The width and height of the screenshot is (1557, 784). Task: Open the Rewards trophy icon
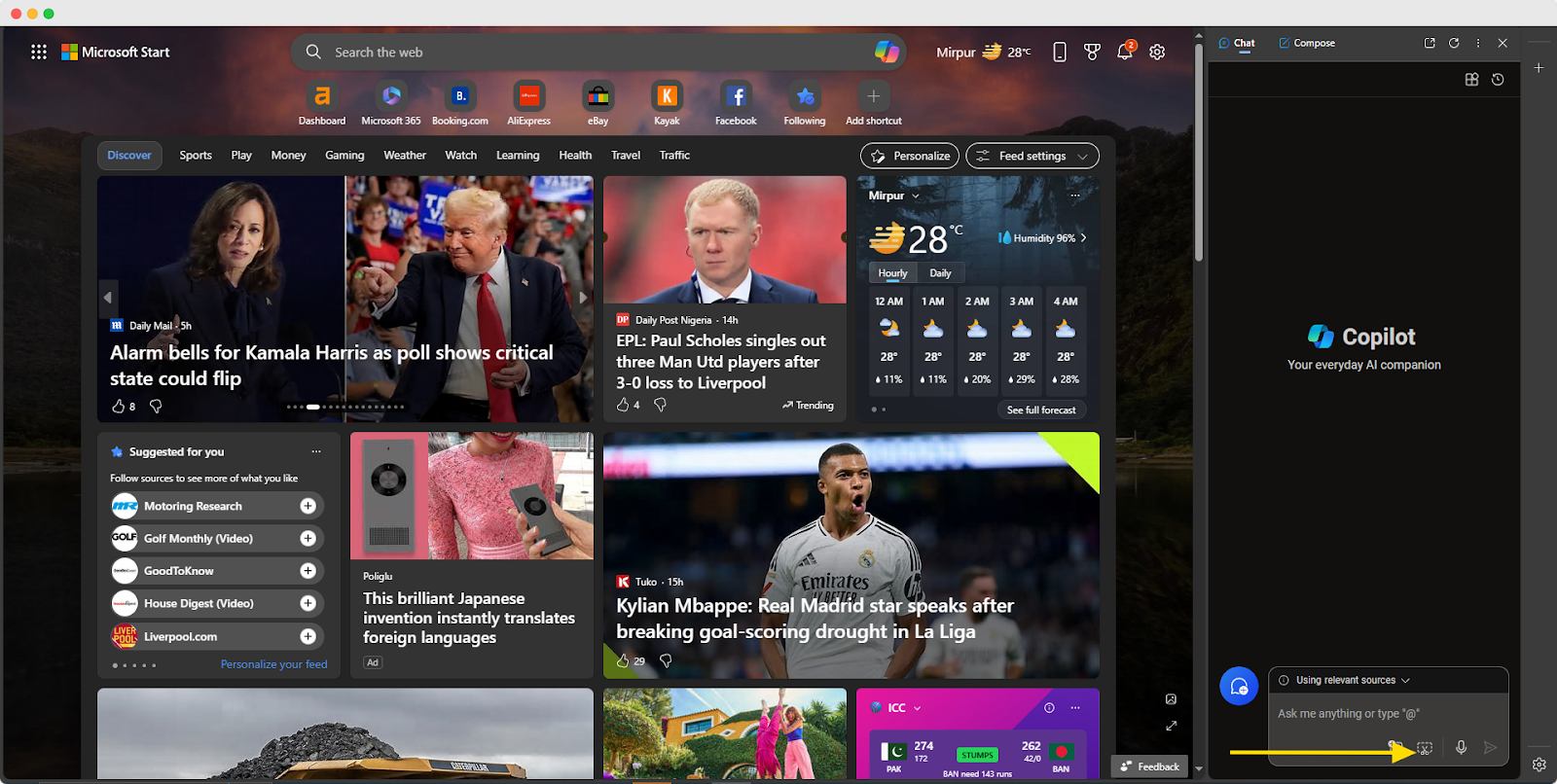pos(1092,53)
